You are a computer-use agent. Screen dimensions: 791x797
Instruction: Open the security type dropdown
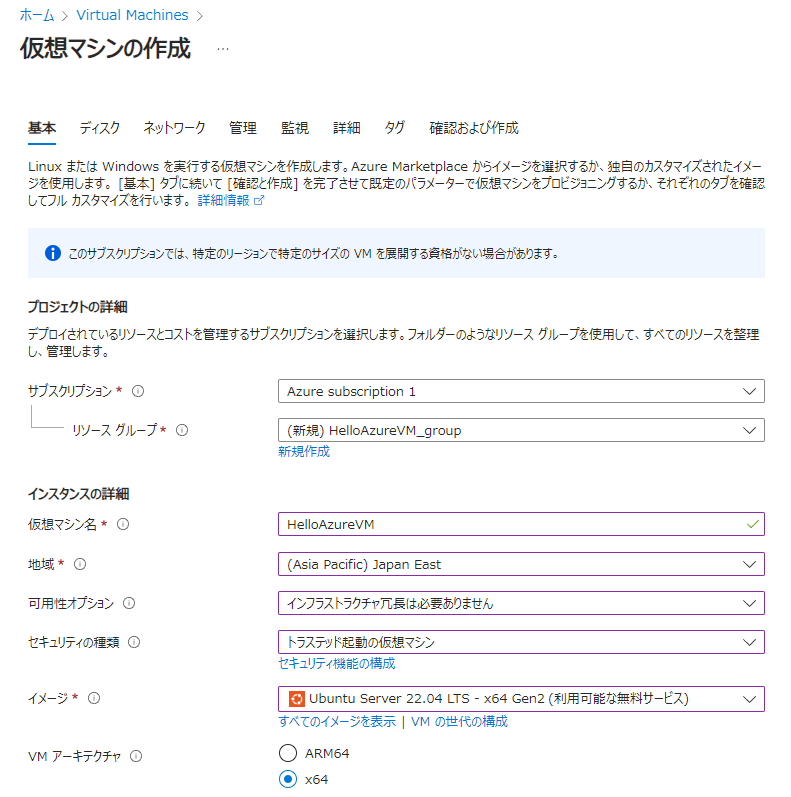click(x=521, y=642)
